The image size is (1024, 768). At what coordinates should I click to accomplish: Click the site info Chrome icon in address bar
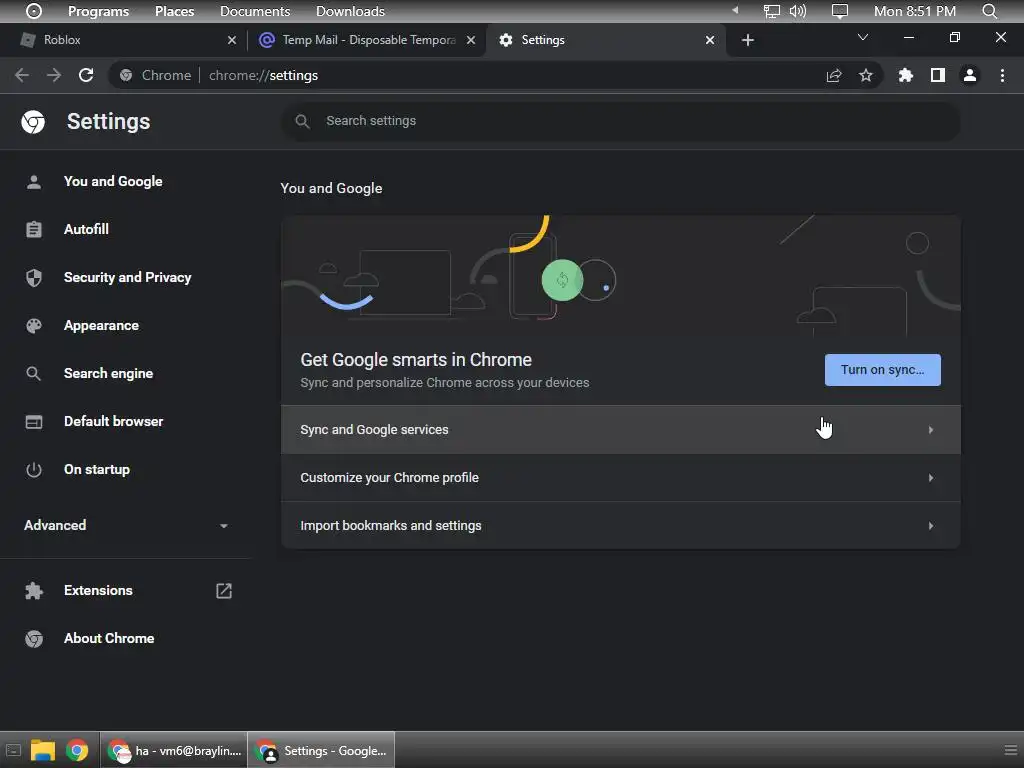tap(126, 76)
